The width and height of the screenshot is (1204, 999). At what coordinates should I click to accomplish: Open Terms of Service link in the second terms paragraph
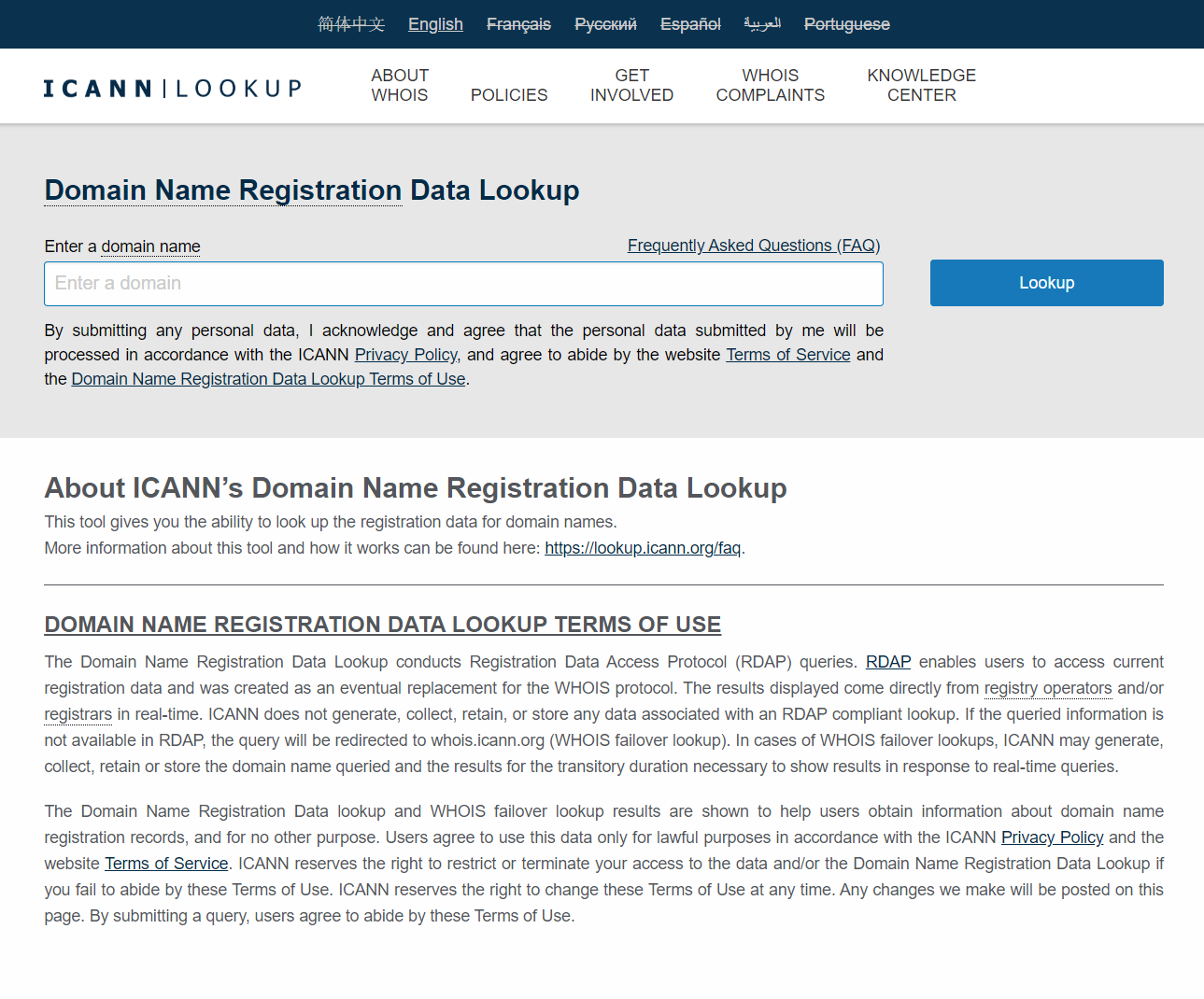166,864
